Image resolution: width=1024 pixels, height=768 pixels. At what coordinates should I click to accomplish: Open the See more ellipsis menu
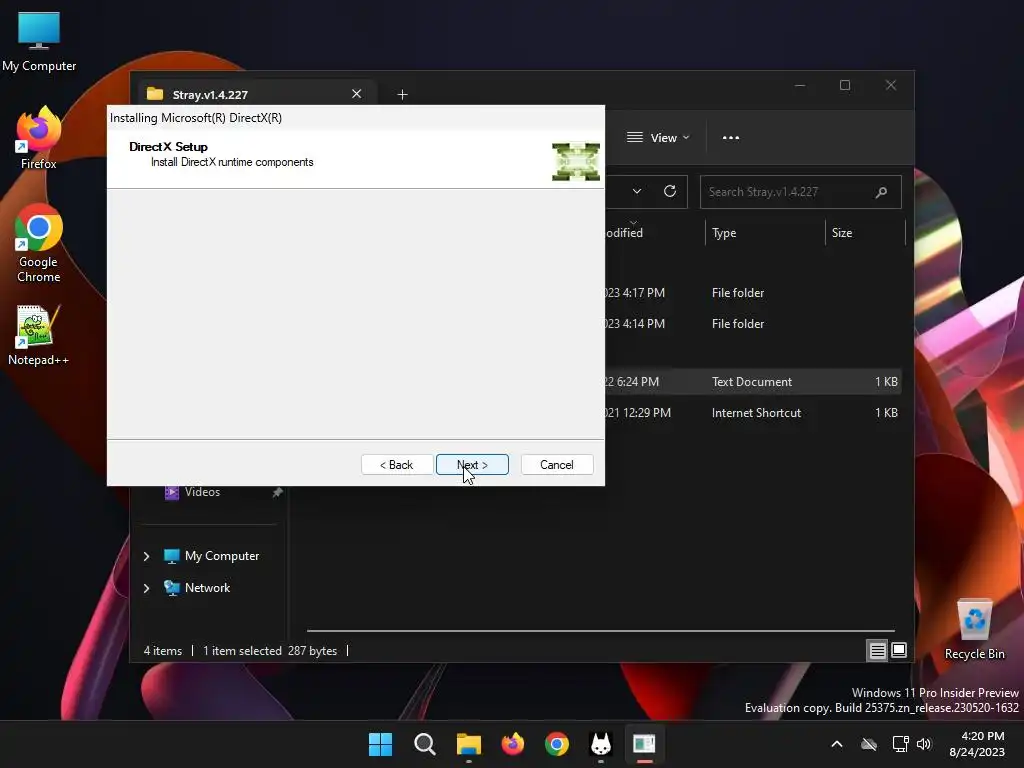coord(731,138)
